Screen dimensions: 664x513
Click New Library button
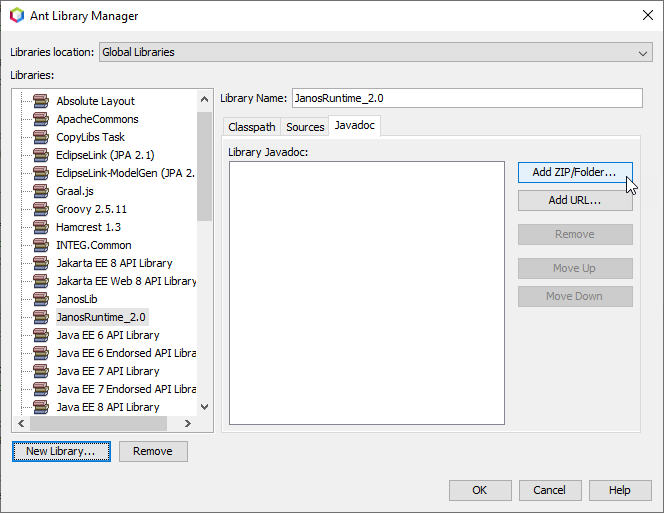(x=61, y=452)
